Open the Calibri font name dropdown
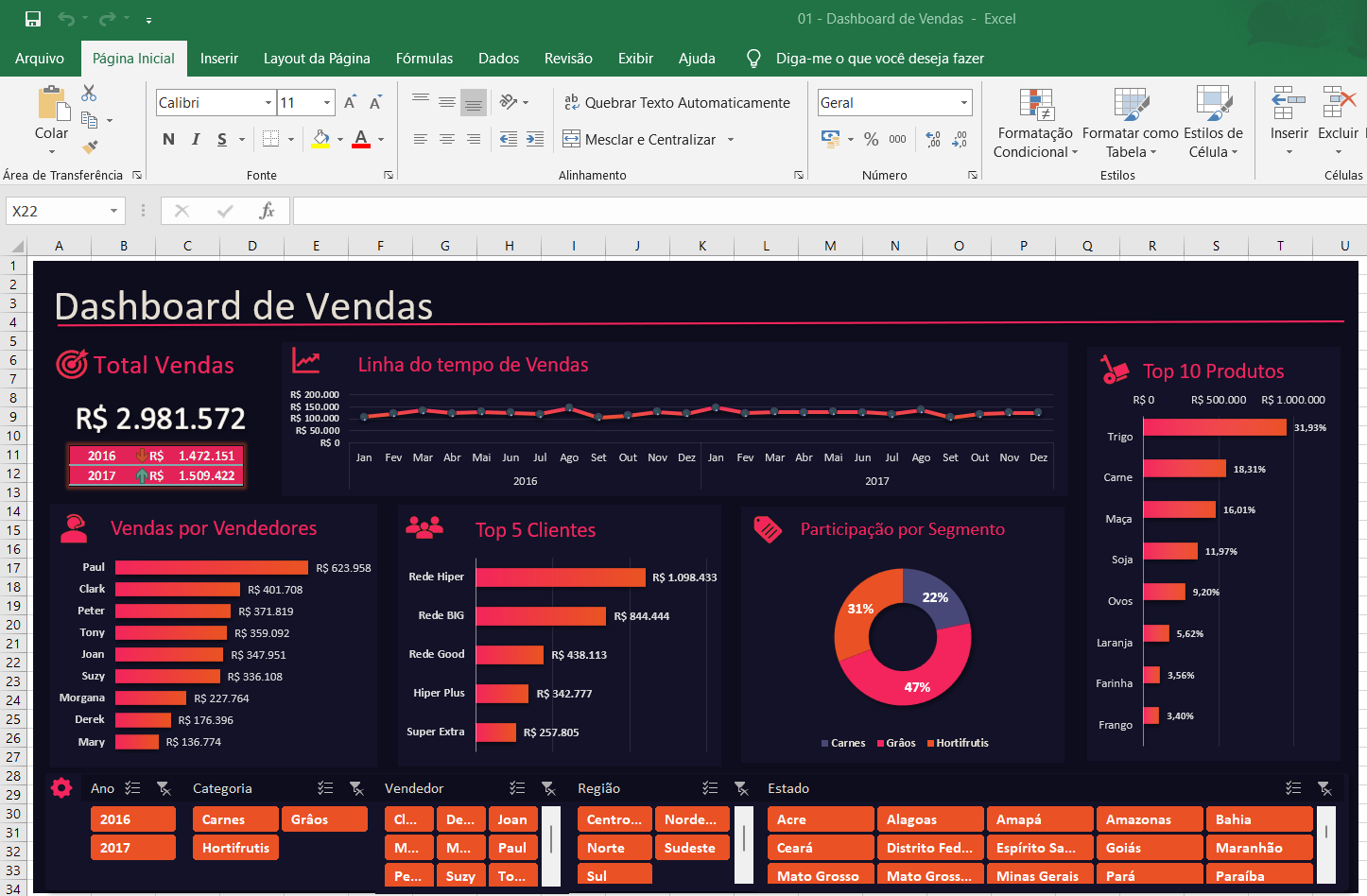 (x=268, y=102)
